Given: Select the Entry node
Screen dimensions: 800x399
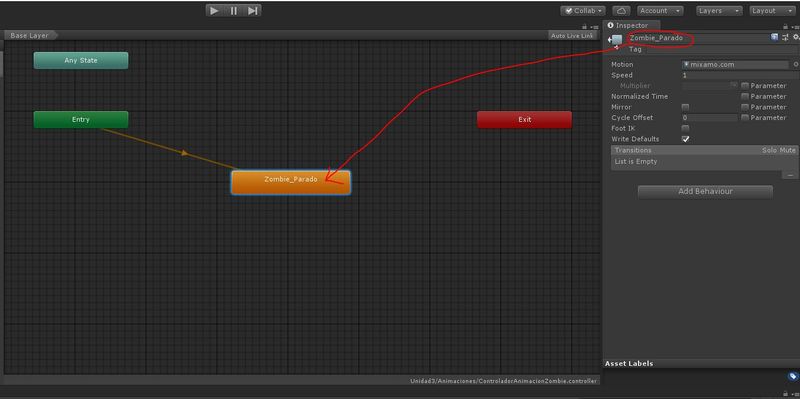Looking at the screenshot, I should pyautogui.click(x=81, y=119).
